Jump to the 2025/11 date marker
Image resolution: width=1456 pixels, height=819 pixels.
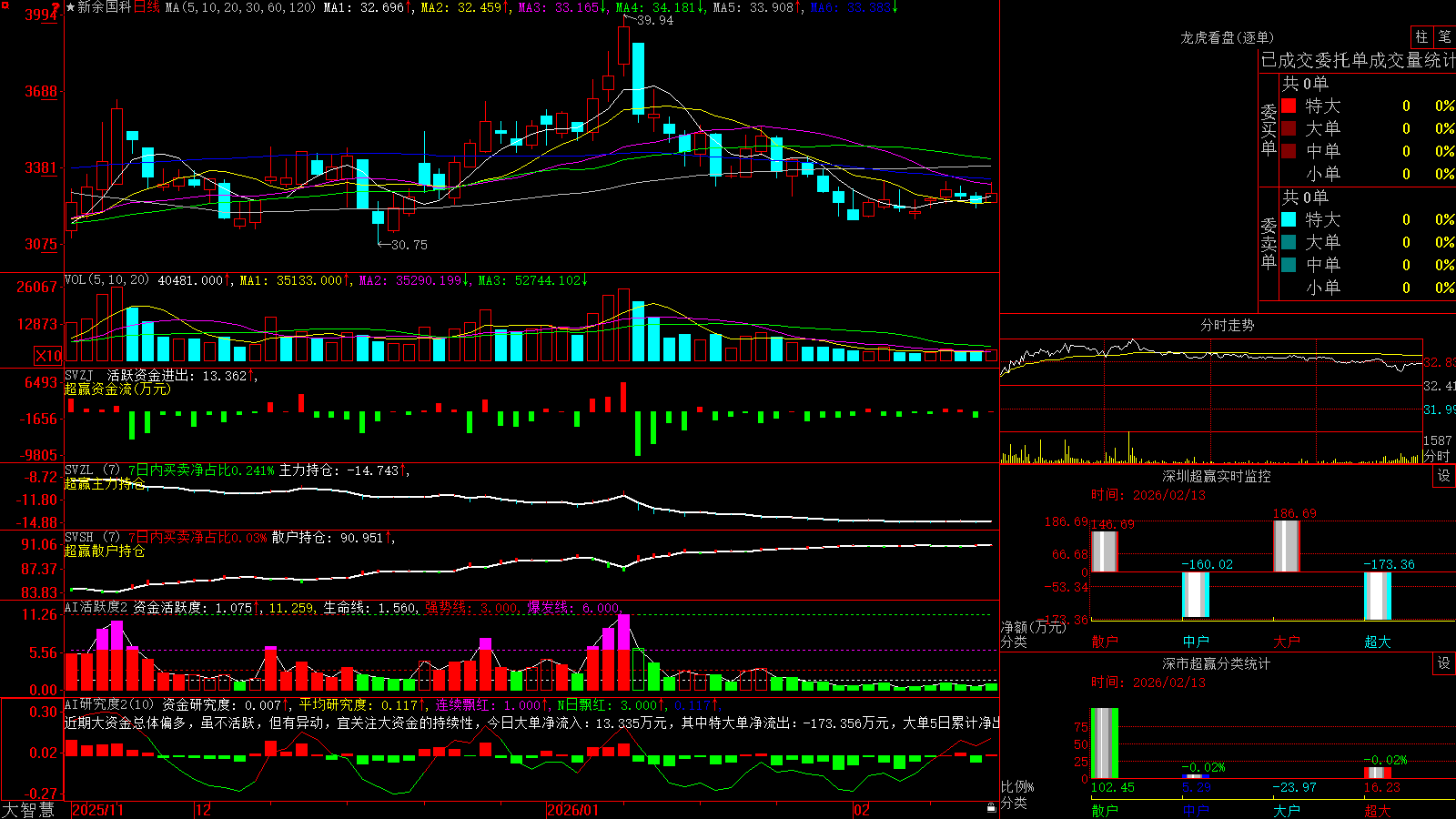(97, 810)
